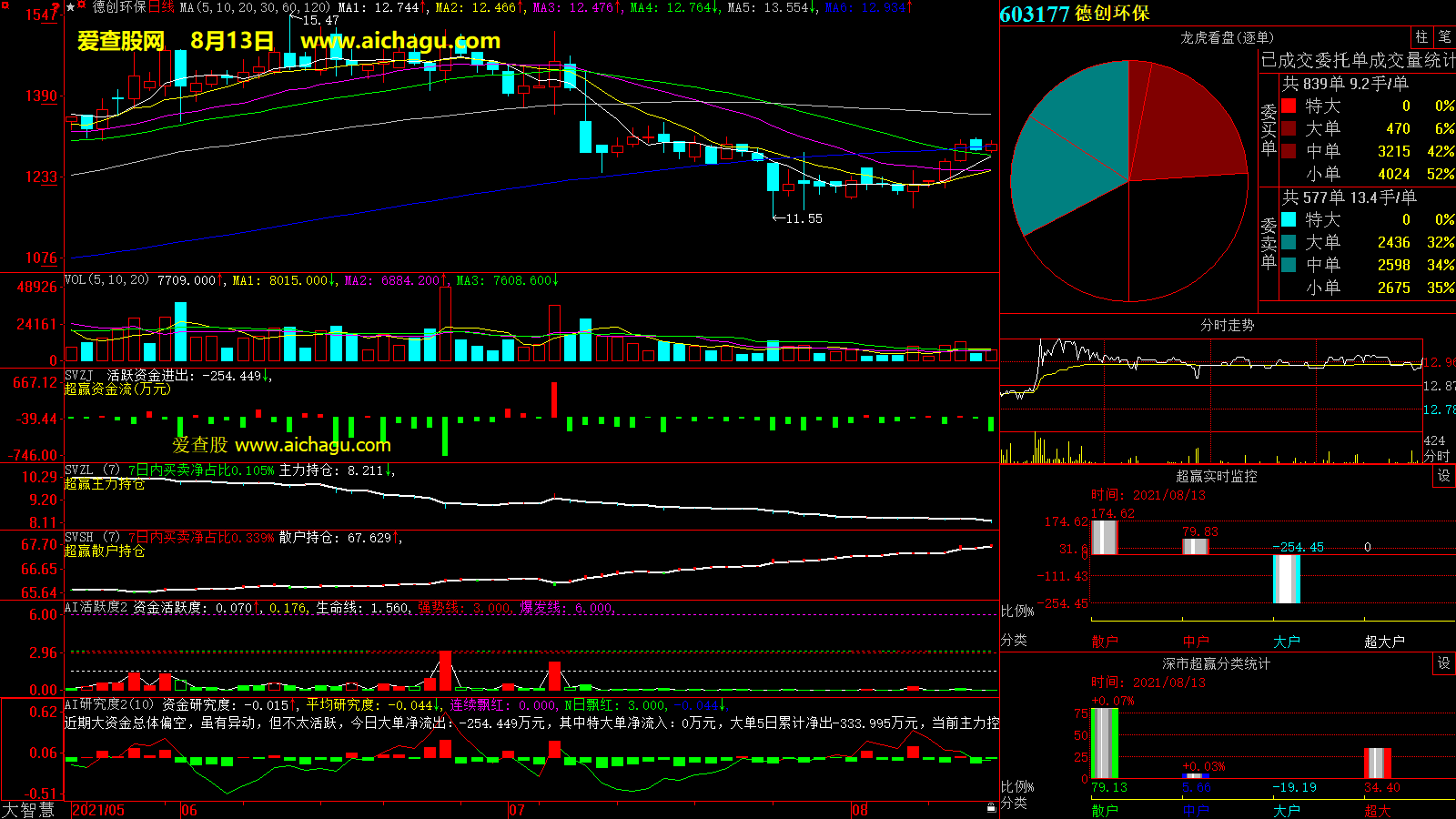
Task: Click the cyan 特大 sell order color swatch
Action: (1289, 219)
